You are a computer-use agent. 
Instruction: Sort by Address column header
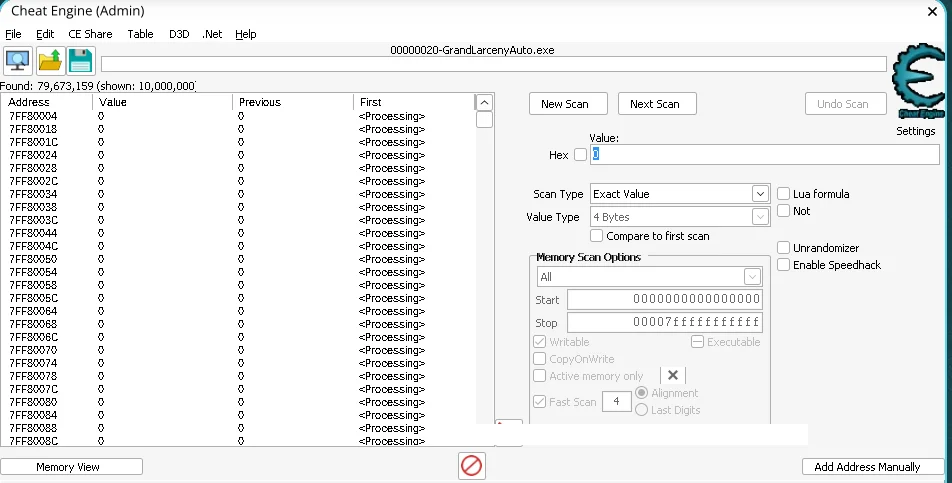click(47, 102)
